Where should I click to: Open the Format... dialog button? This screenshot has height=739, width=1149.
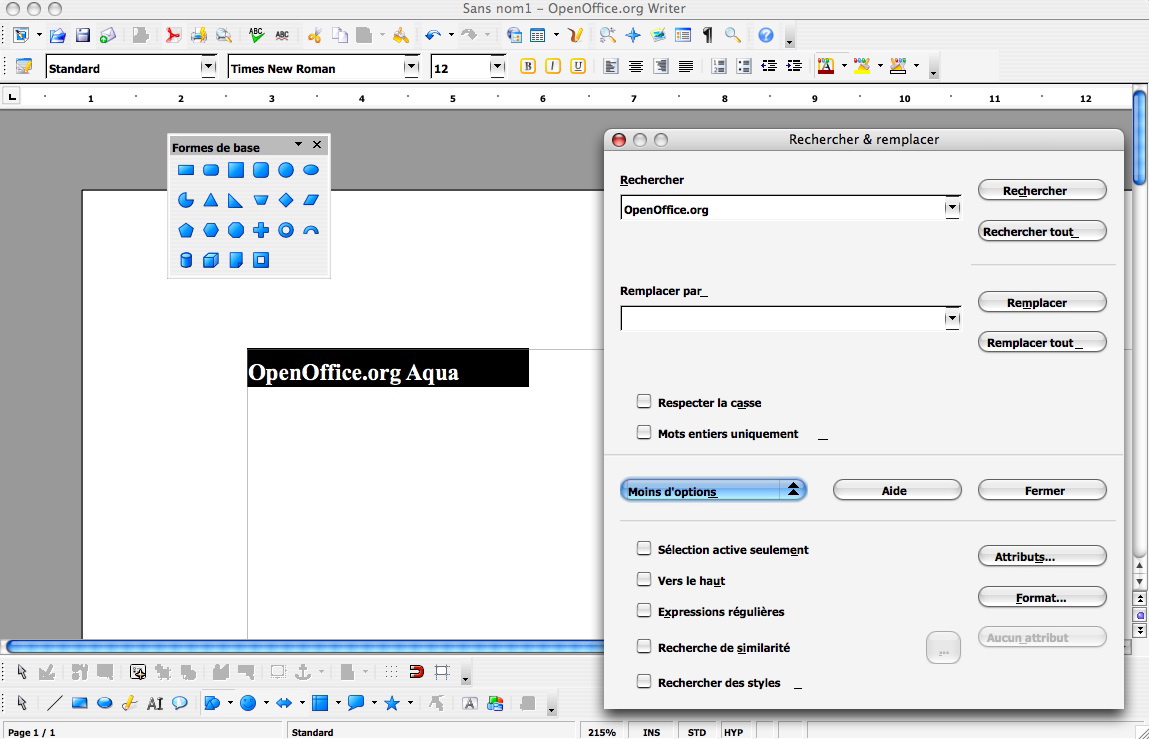pos(1042,598)
